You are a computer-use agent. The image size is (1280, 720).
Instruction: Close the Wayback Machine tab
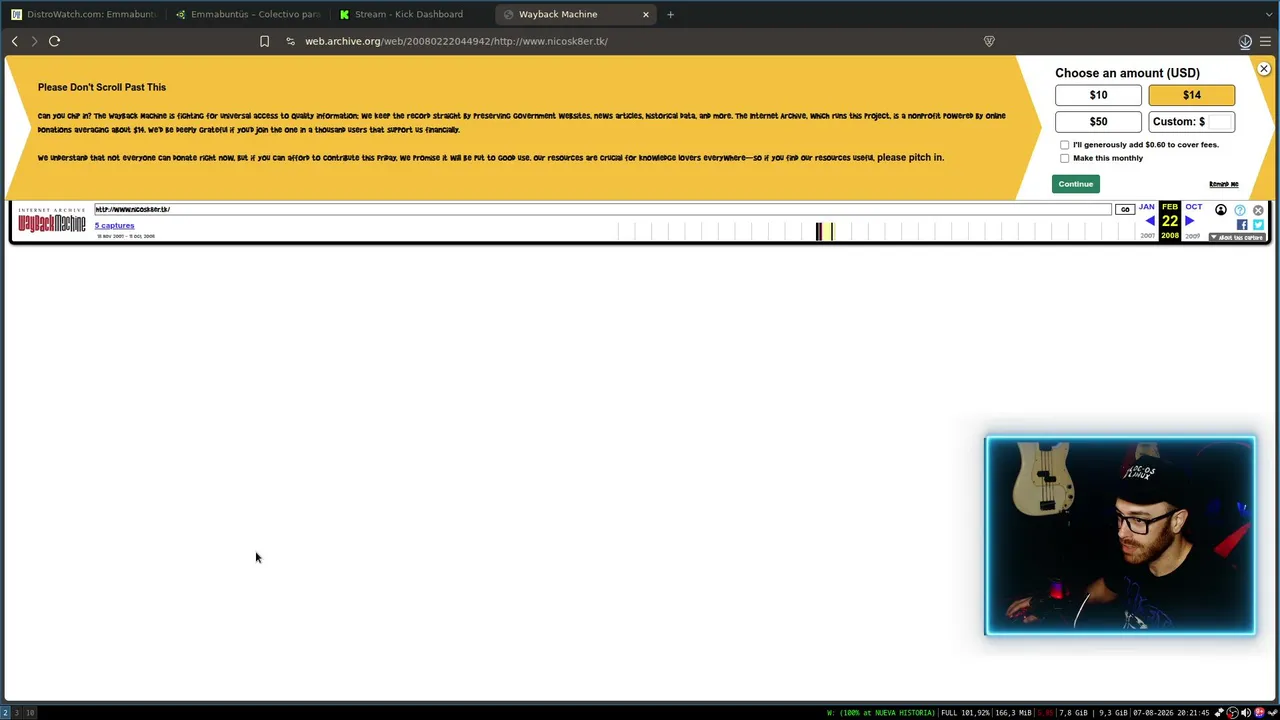coord(645,14)
